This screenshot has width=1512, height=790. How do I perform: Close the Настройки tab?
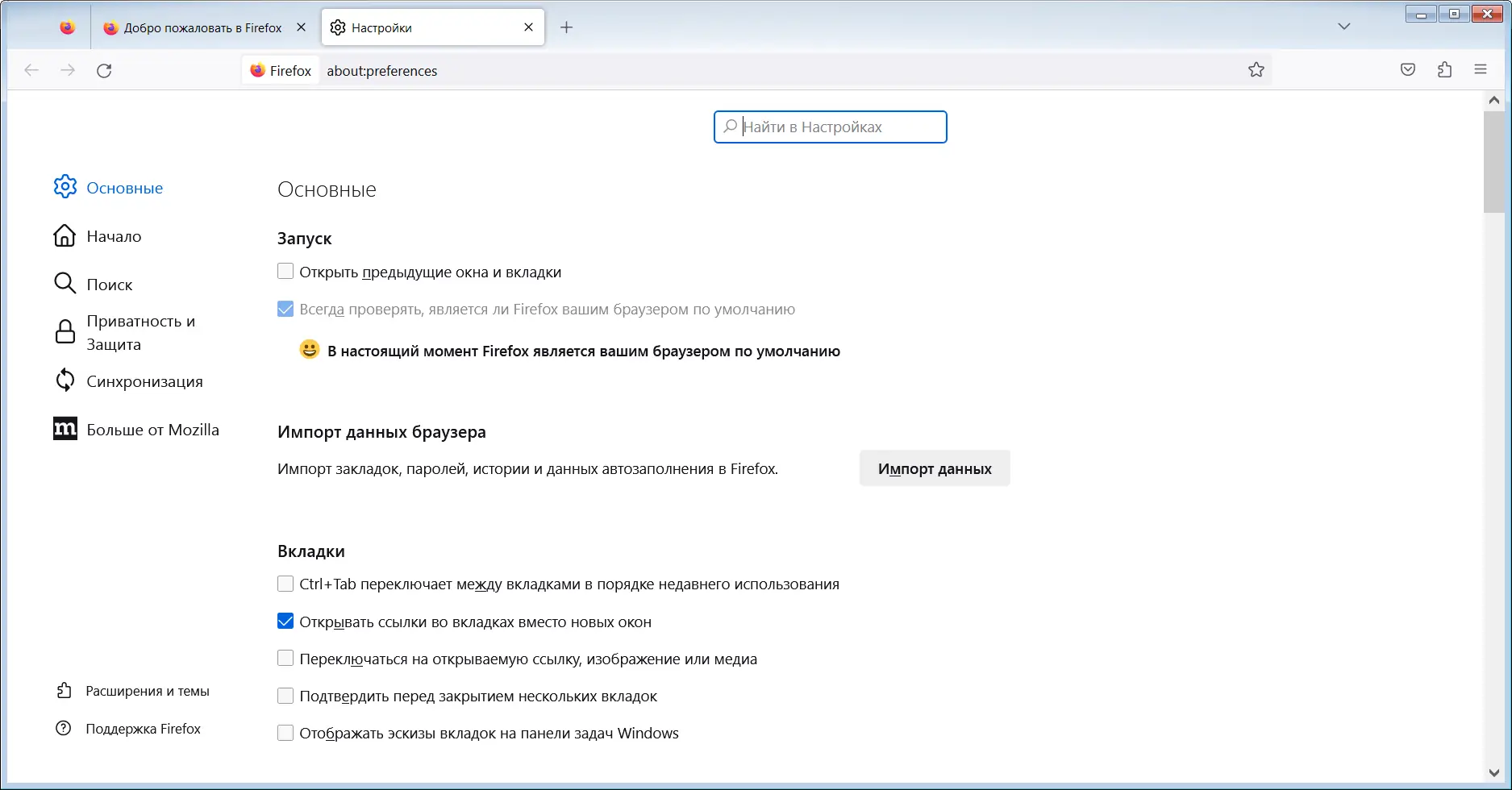[528, 27]
